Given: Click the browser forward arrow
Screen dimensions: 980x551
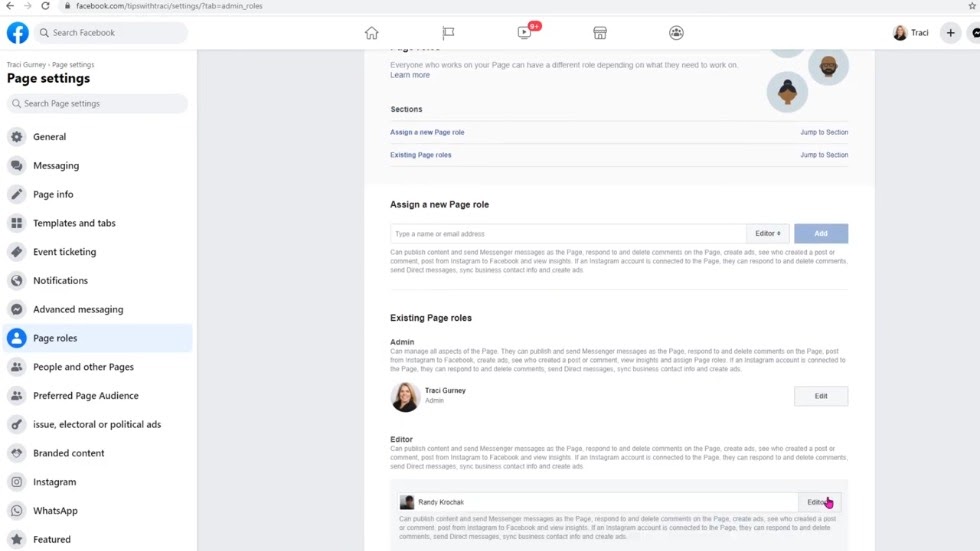Looking at the screenshot, I should click(28, 6).
